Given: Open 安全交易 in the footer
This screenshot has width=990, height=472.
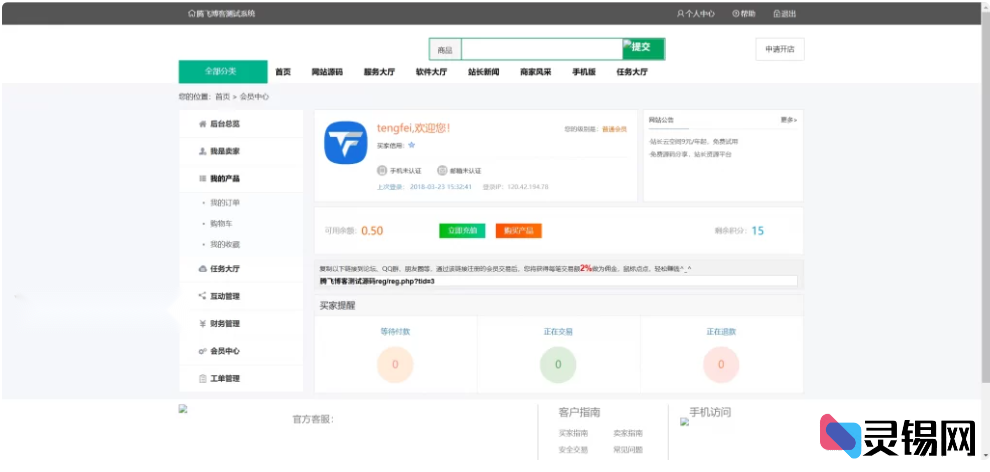Looking at the screenshot, I should pyautogui.click(x=573, y=450).
